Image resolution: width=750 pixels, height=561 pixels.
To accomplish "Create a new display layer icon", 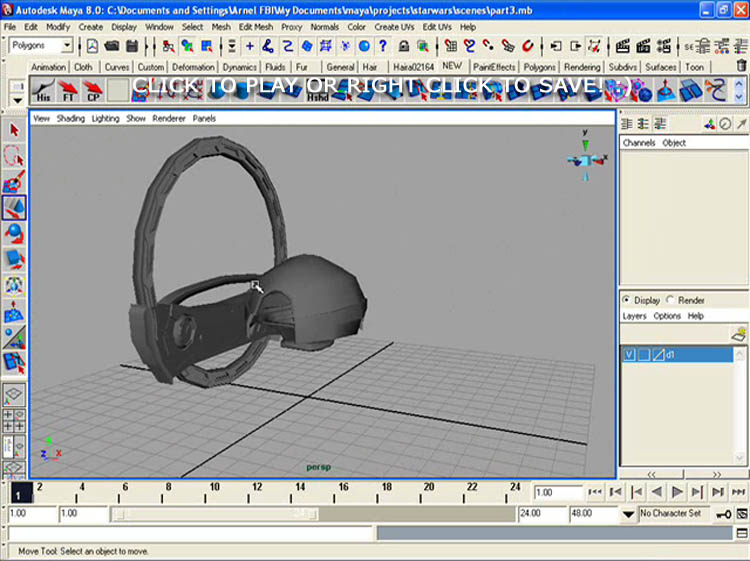I will pos(738,335).
